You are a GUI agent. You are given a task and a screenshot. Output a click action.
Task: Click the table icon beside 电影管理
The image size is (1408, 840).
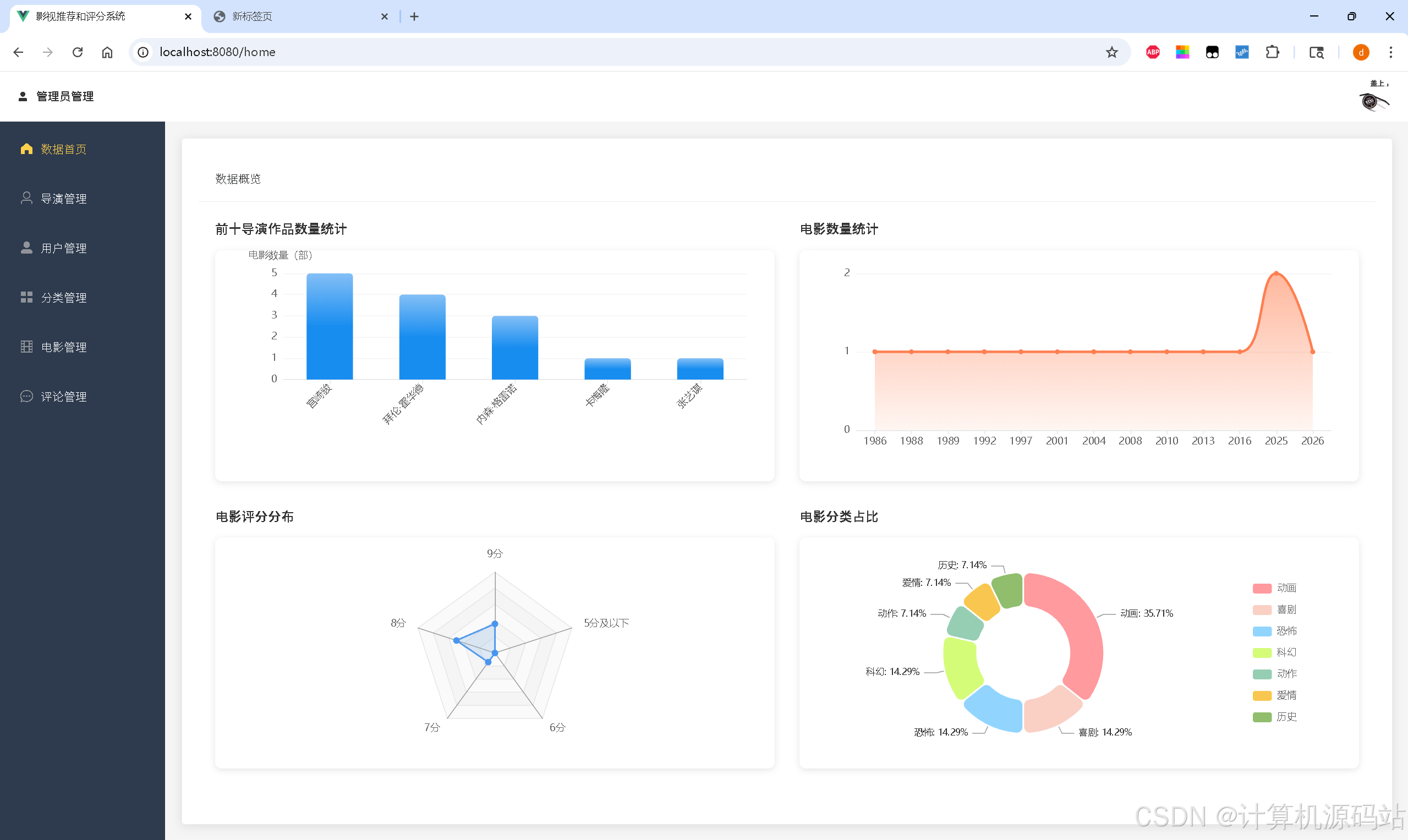26,347
